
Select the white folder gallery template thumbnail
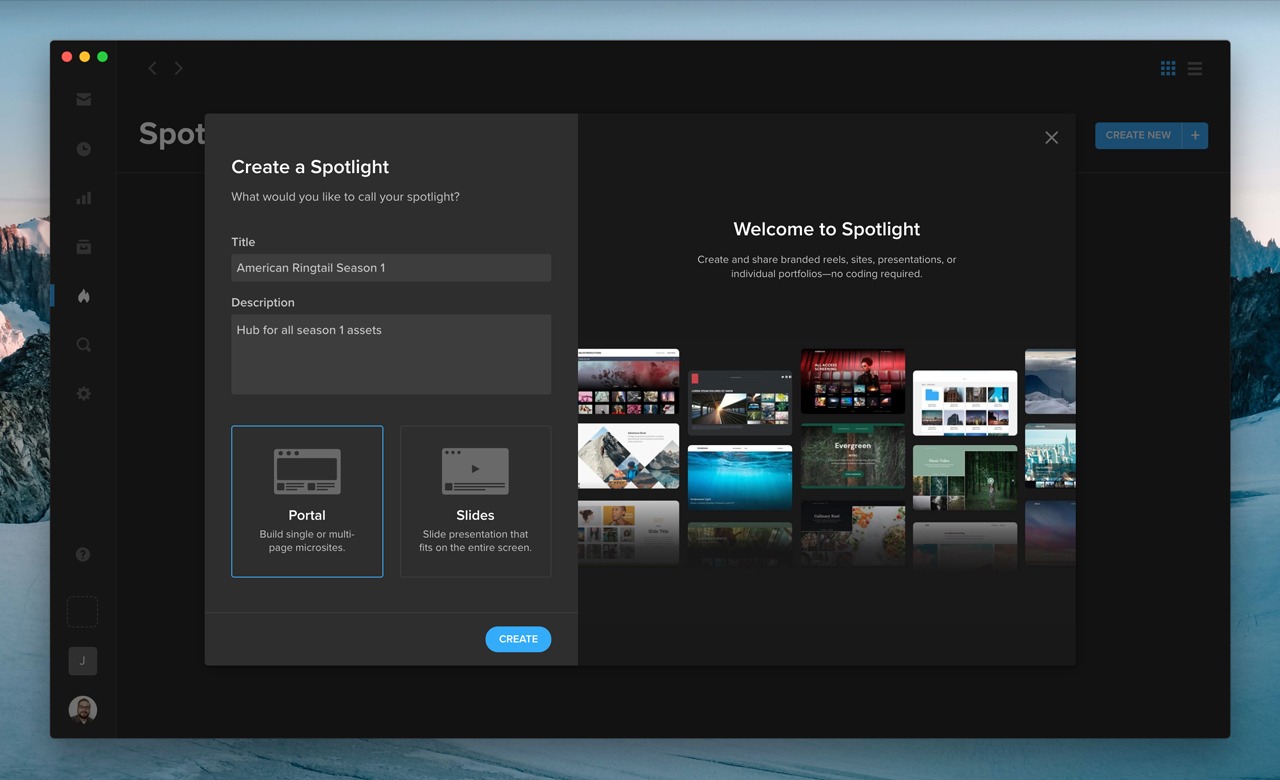(965, 403)
